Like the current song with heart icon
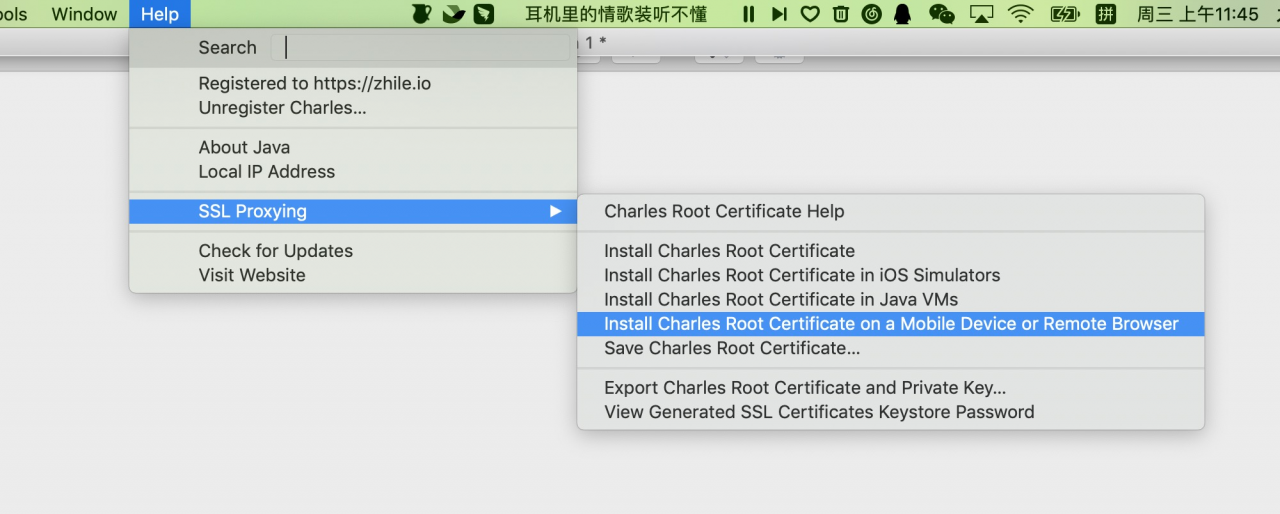The image size is (1280, 514). click(810, 14)
